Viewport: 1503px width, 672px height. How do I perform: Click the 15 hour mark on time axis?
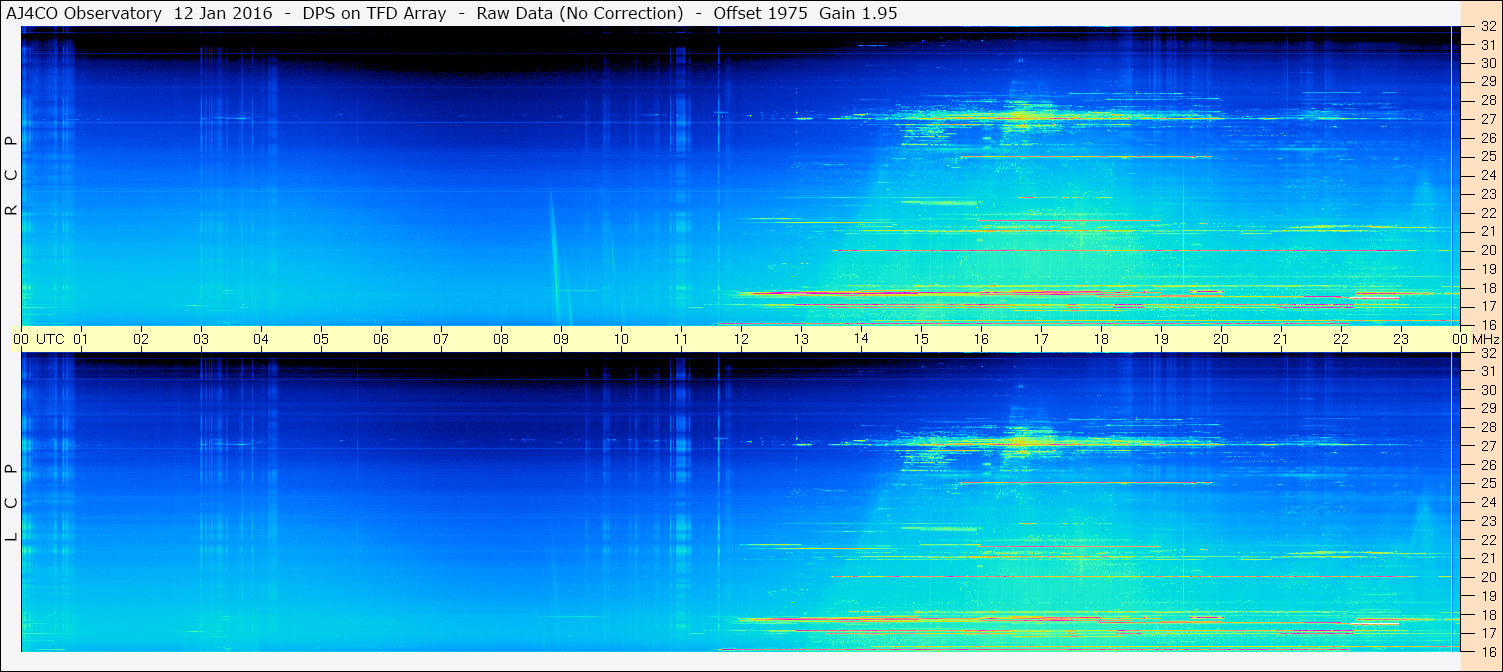pyautogui.click(x=921, y=339)
